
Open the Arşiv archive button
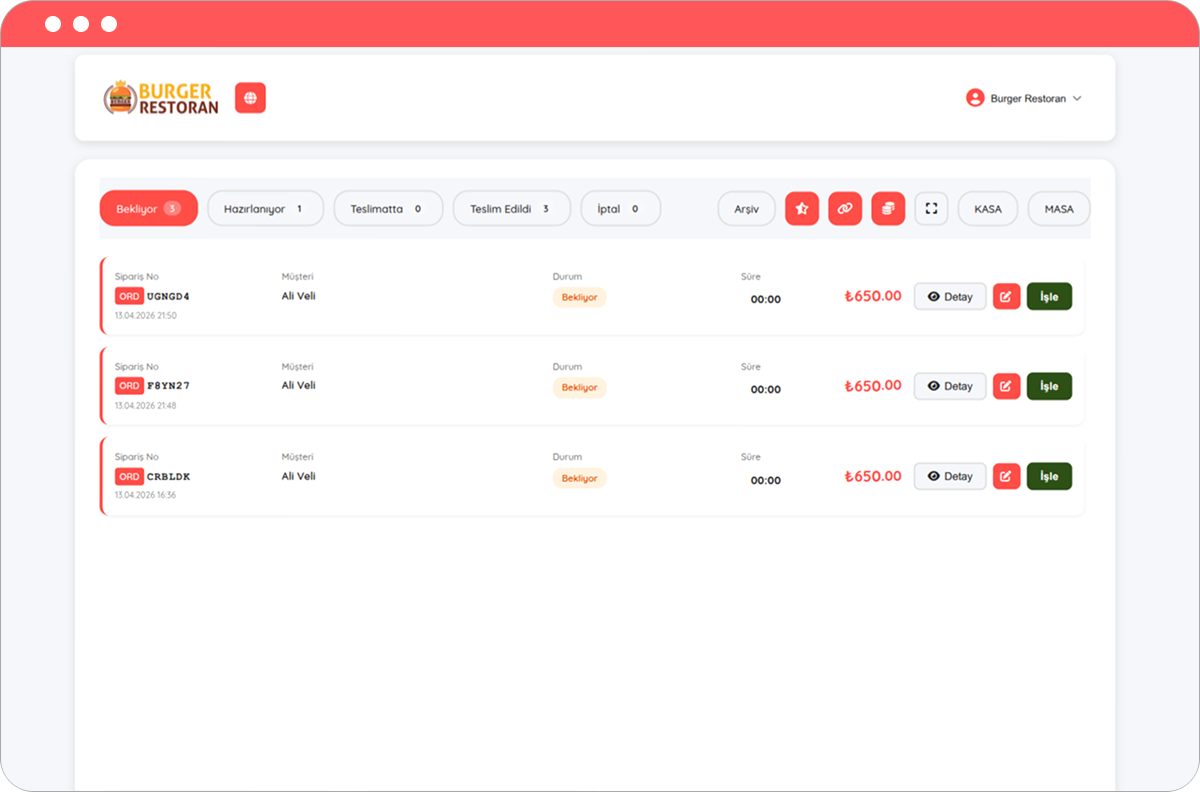[x=746, y=209]
